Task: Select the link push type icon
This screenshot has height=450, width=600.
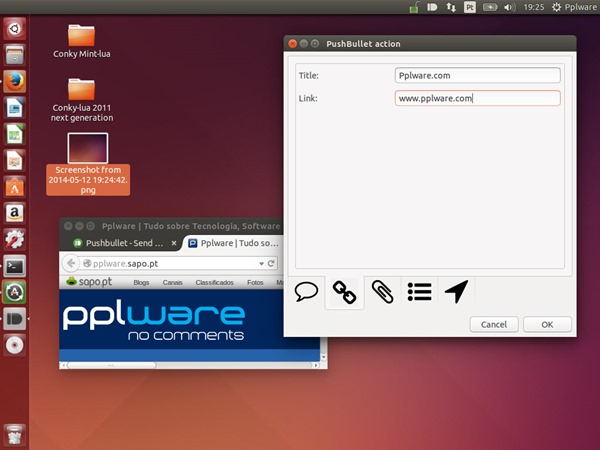Action: coord(344,292)
